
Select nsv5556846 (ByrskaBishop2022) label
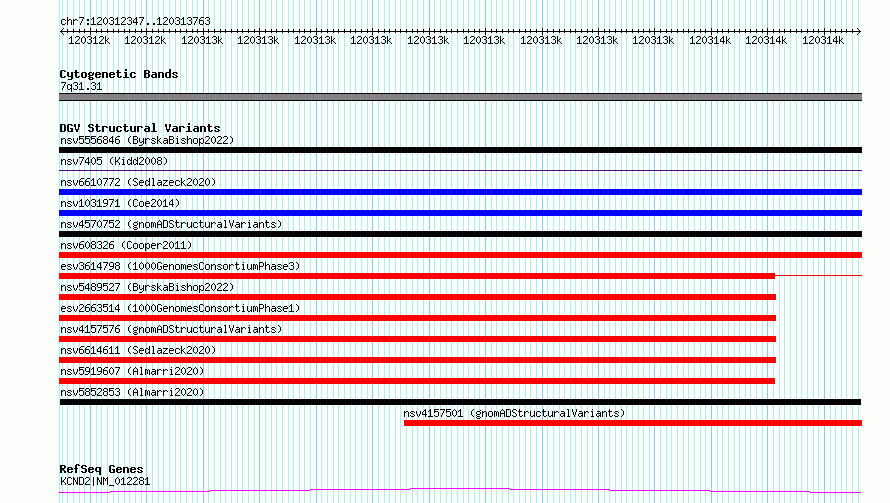147,140
